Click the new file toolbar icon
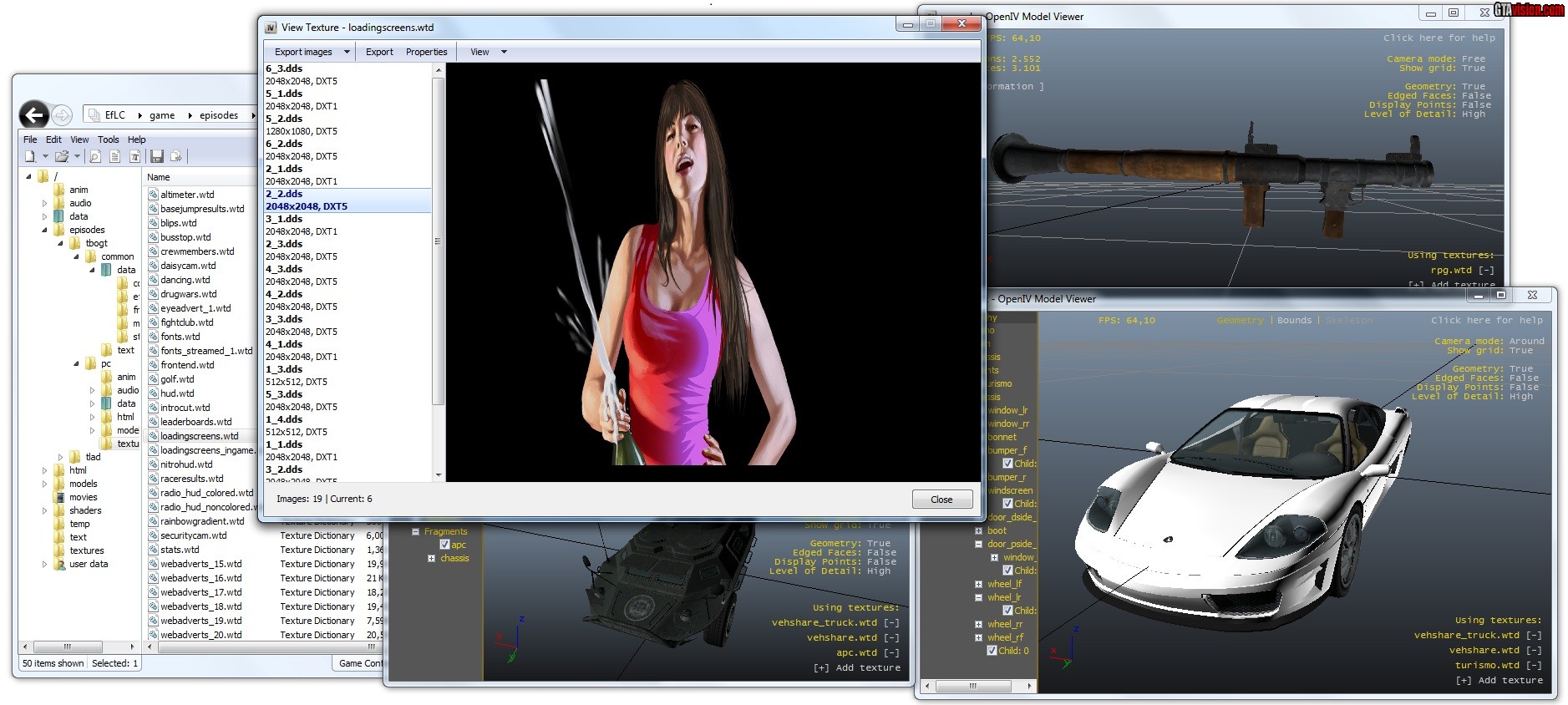This screenshot has height=705, width=1568. 30,156
